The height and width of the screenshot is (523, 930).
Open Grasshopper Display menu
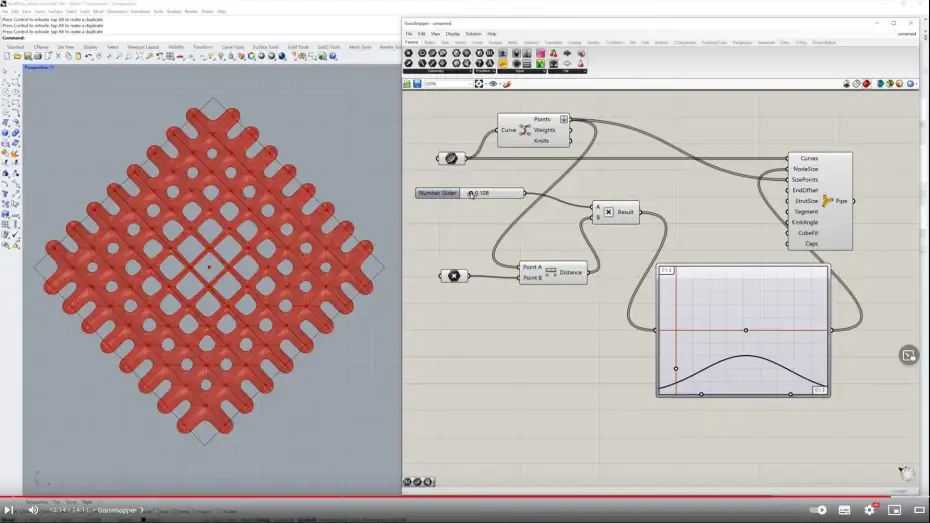pos(453,34)
